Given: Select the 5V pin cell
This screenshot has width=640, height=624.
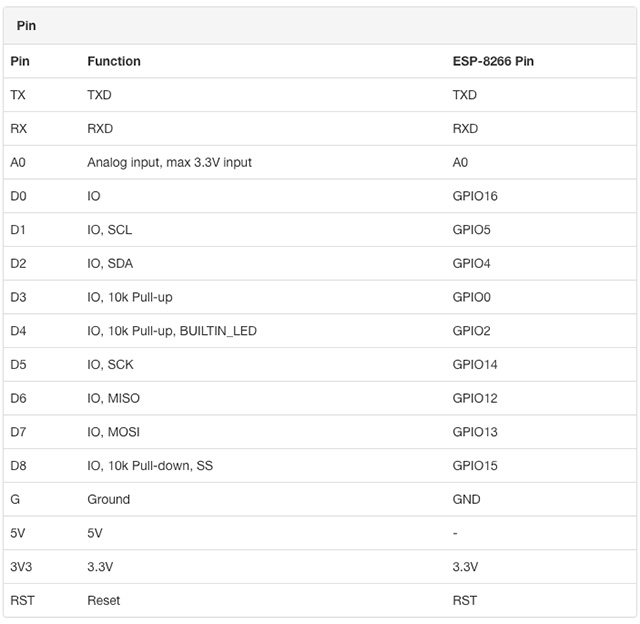Looking at the screenshot, I should pos(19,533).
